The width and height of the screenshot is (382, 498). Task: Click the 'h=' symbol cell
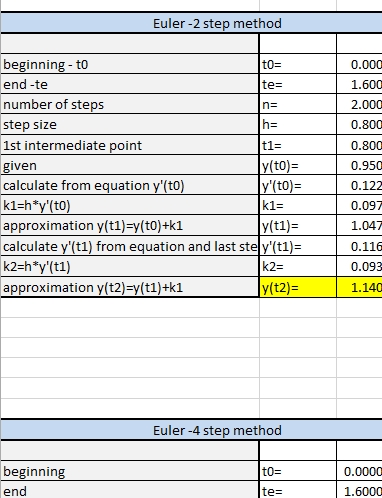298,124
